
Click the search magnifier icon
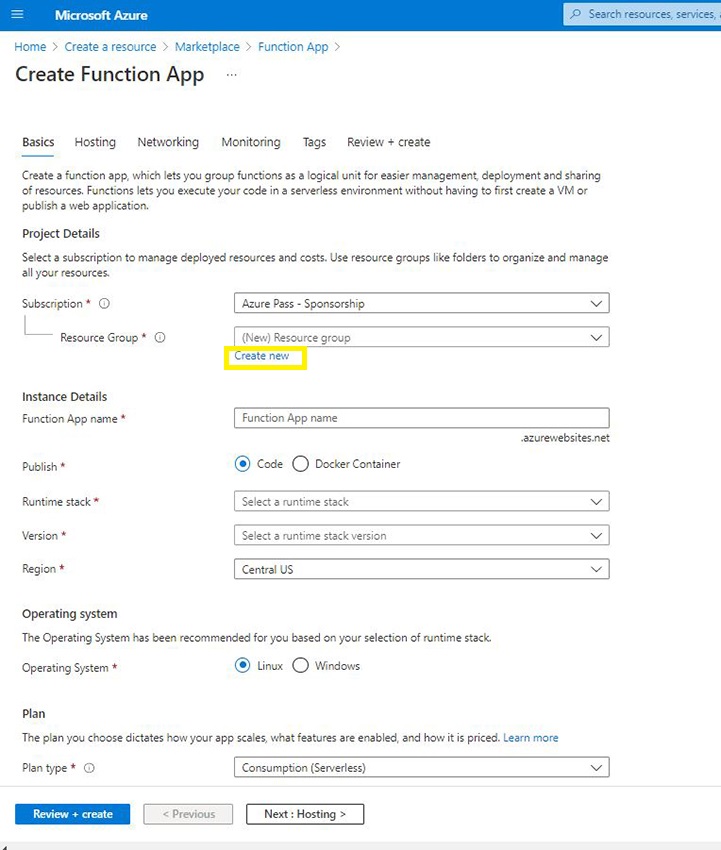tap(575, 15)
